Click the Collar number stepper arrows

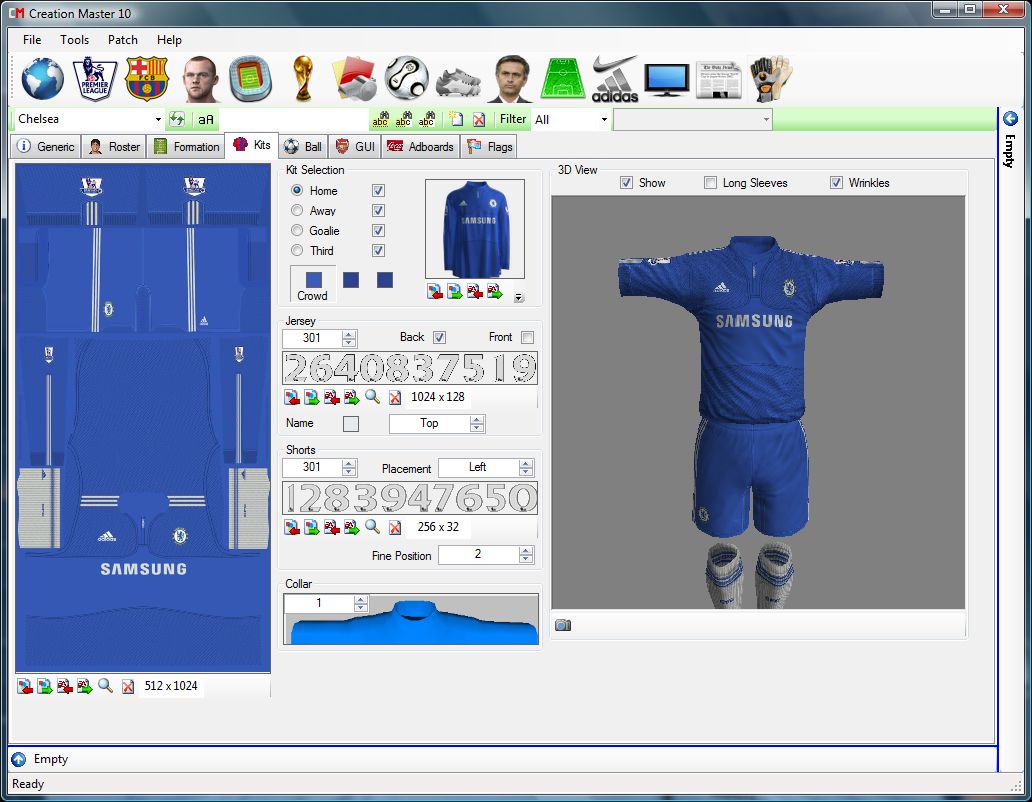[x=360, y=603]
